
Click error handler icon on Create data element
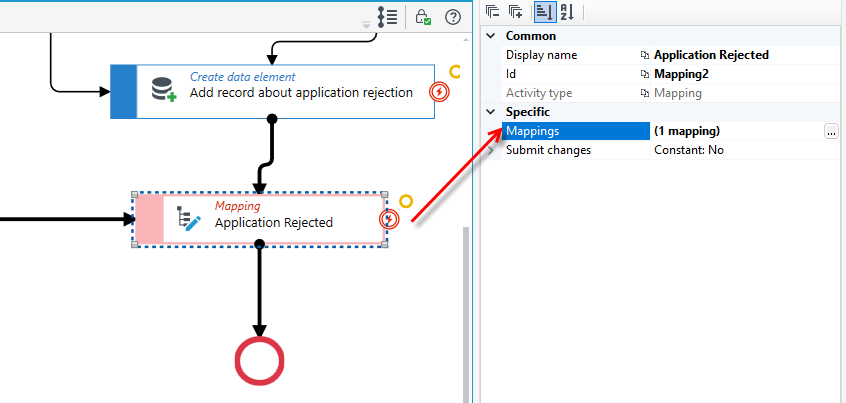pos(439,92)
